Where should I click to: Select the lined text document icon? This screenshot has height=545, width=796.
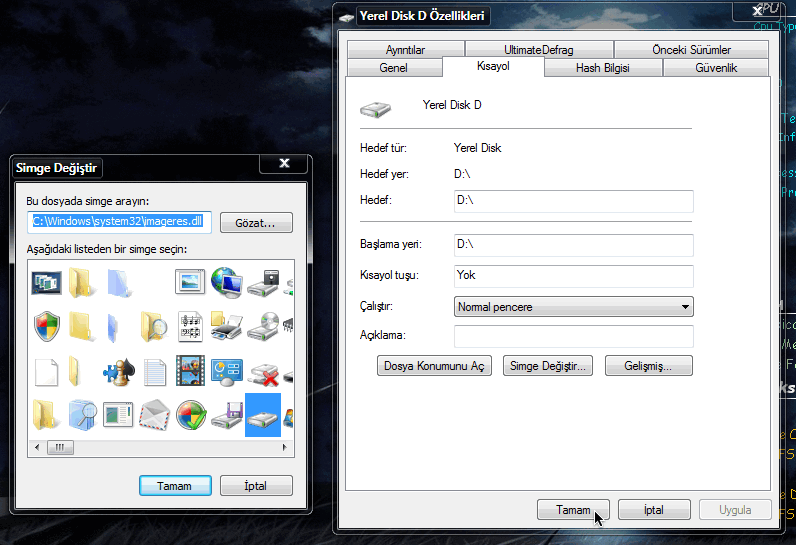click(x=154, y=372)
